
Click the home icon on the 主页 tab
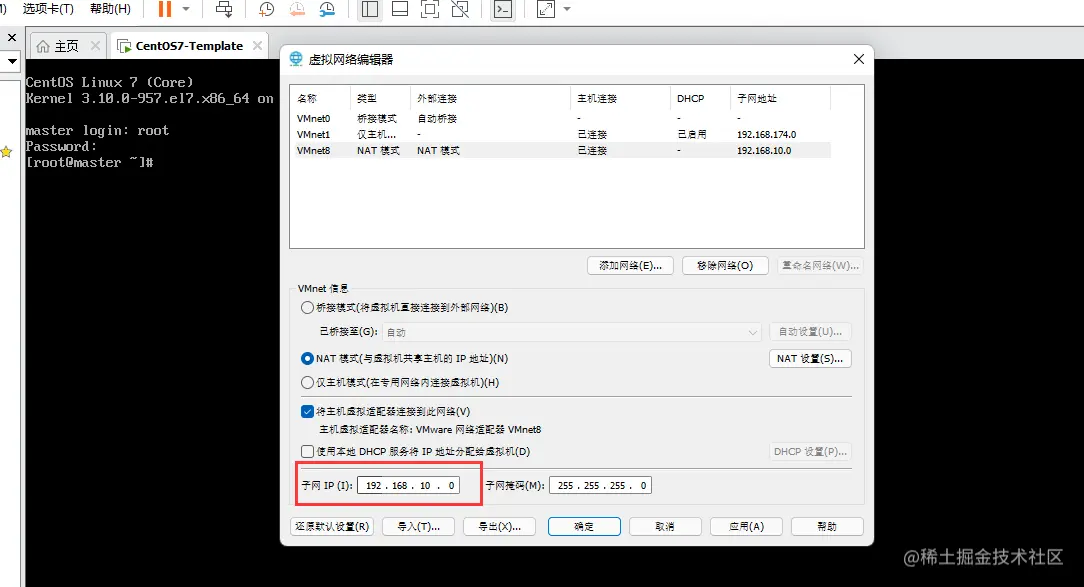[43, 46]
